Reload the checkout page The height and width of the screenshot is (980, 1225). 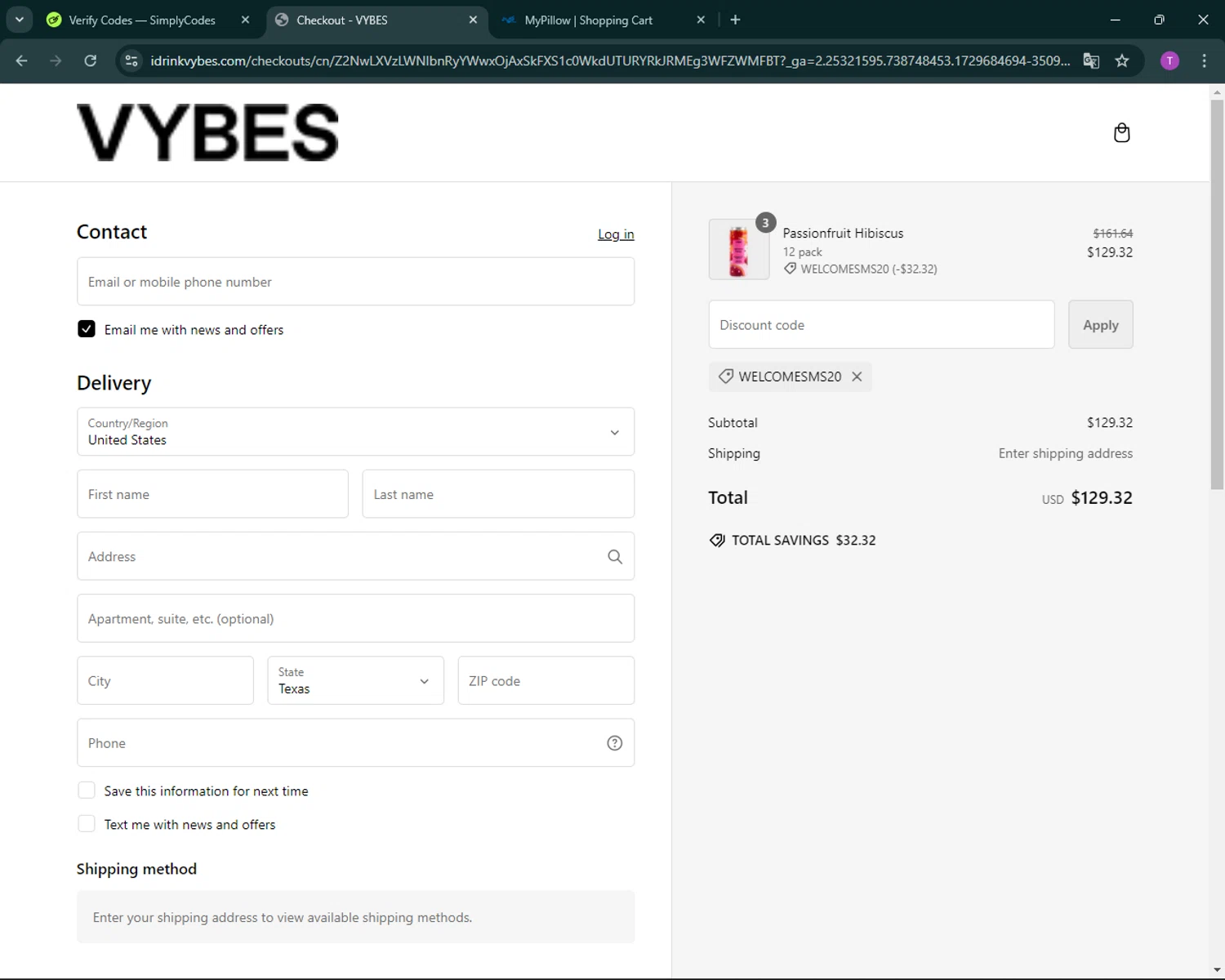(91, 60)
